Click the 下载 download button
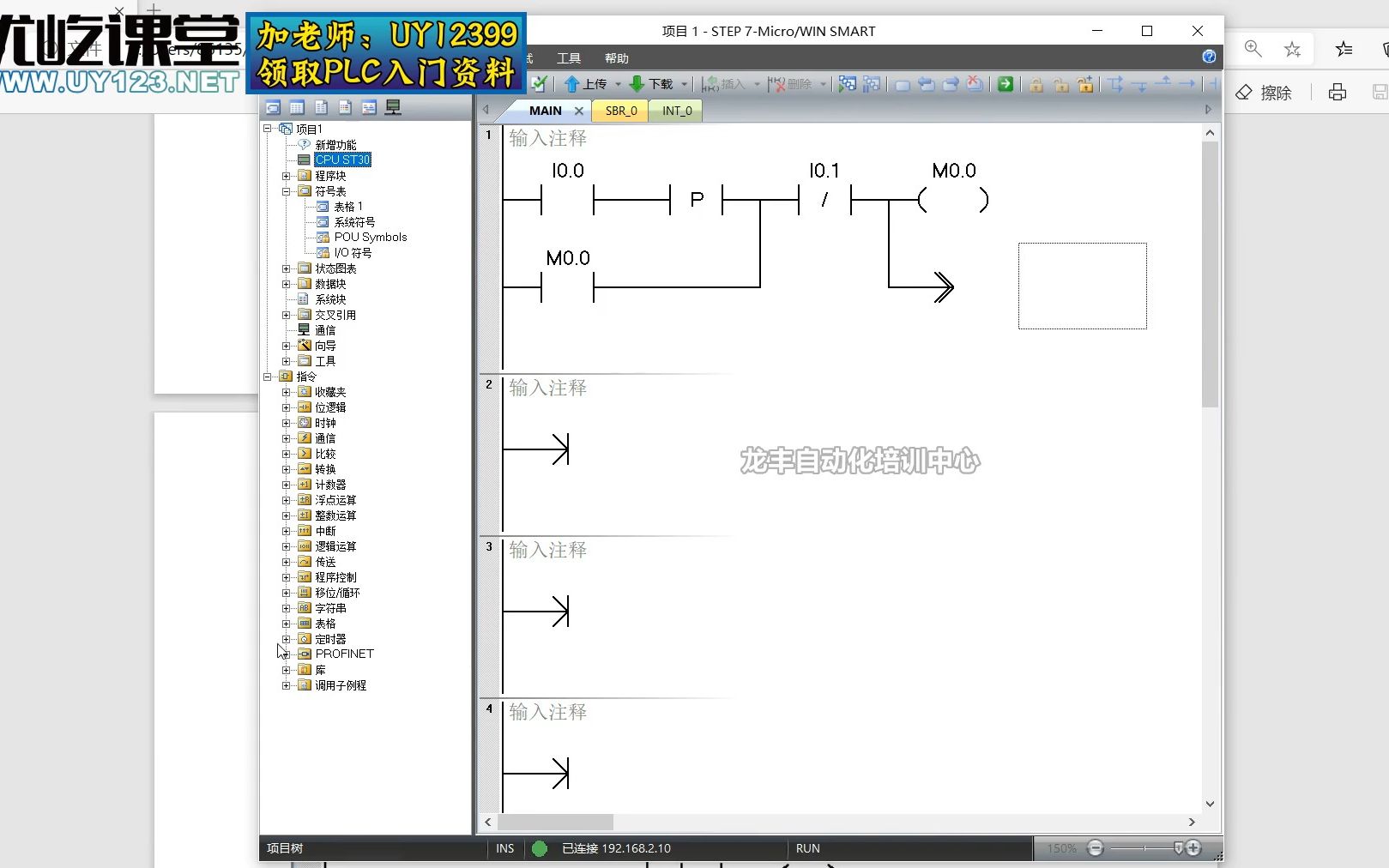The height and width of the screenshot is (868, 1389). pos(652,84)
